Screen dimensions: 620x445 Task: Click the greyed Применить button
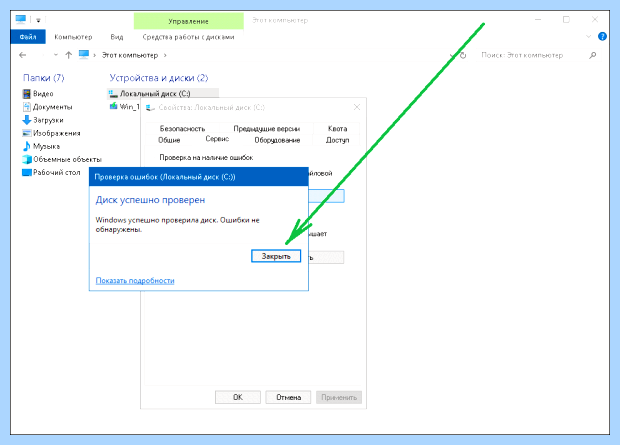point(339,397)
